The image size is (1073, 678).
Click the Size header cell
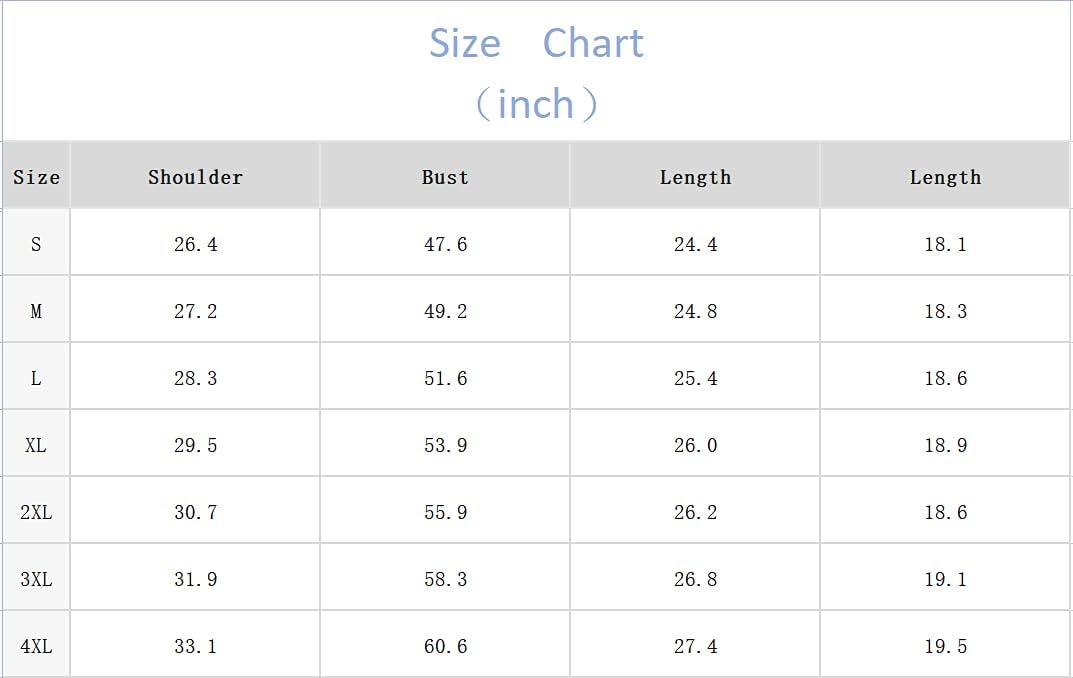point(36,177)
